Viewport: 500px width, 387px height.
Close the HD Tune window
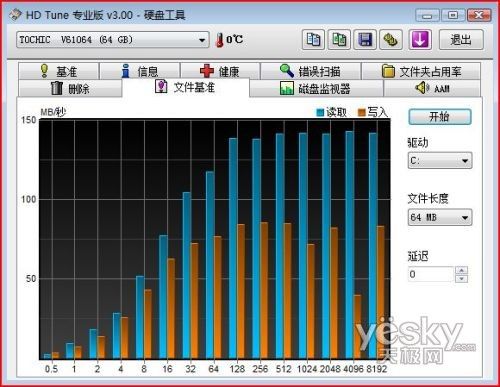click(x=479, y=15)
